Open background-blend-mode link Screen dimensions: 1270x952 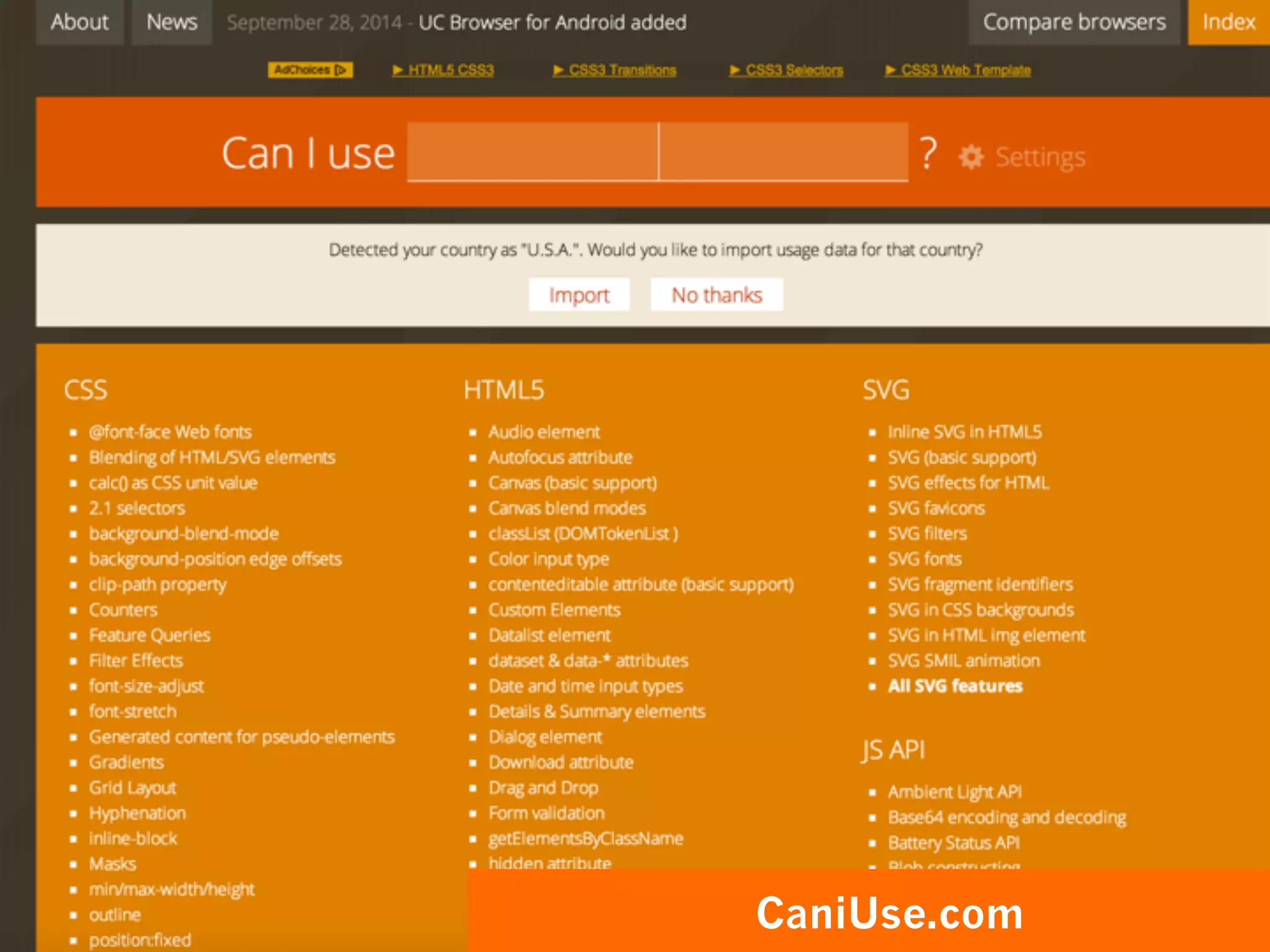[x=184, y=534]
